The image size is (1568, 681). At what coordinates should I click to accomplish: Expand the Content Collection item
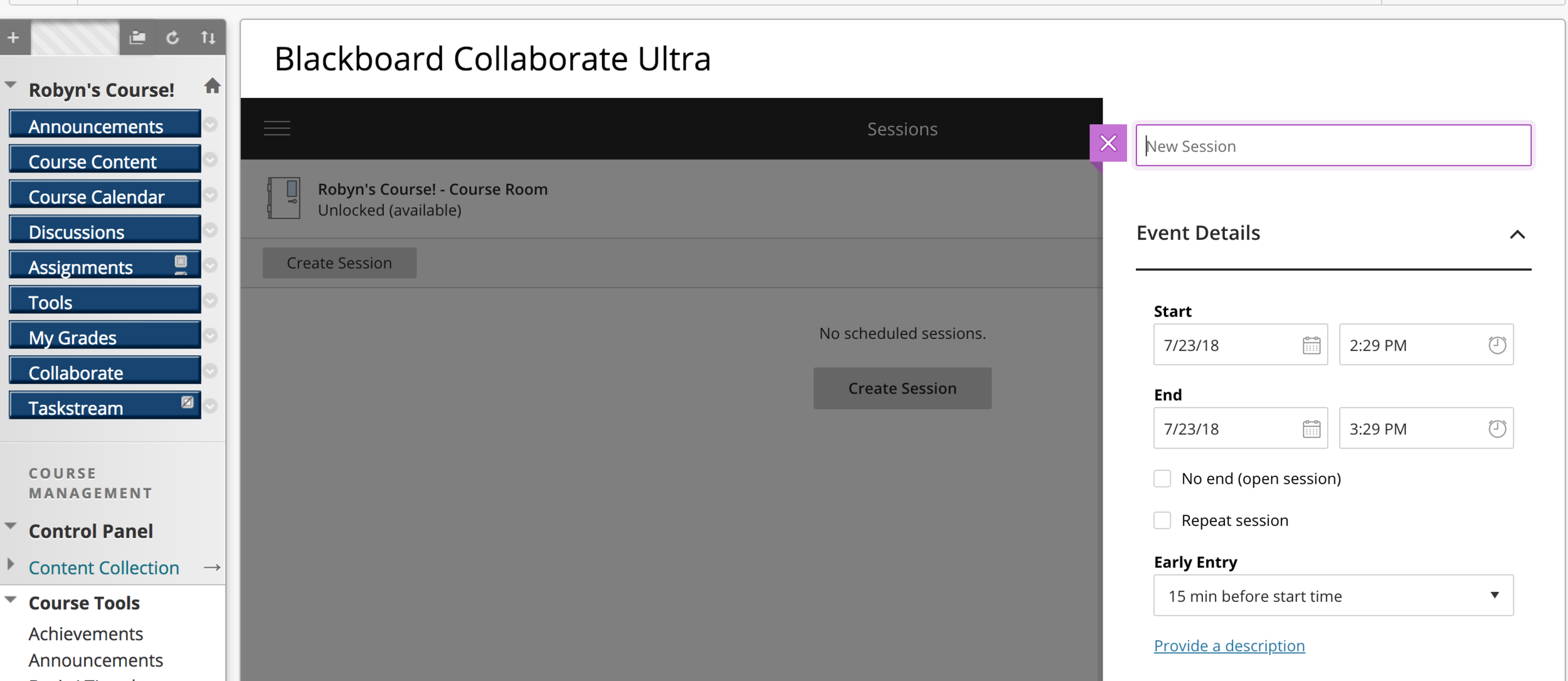[x=11, y=564]
